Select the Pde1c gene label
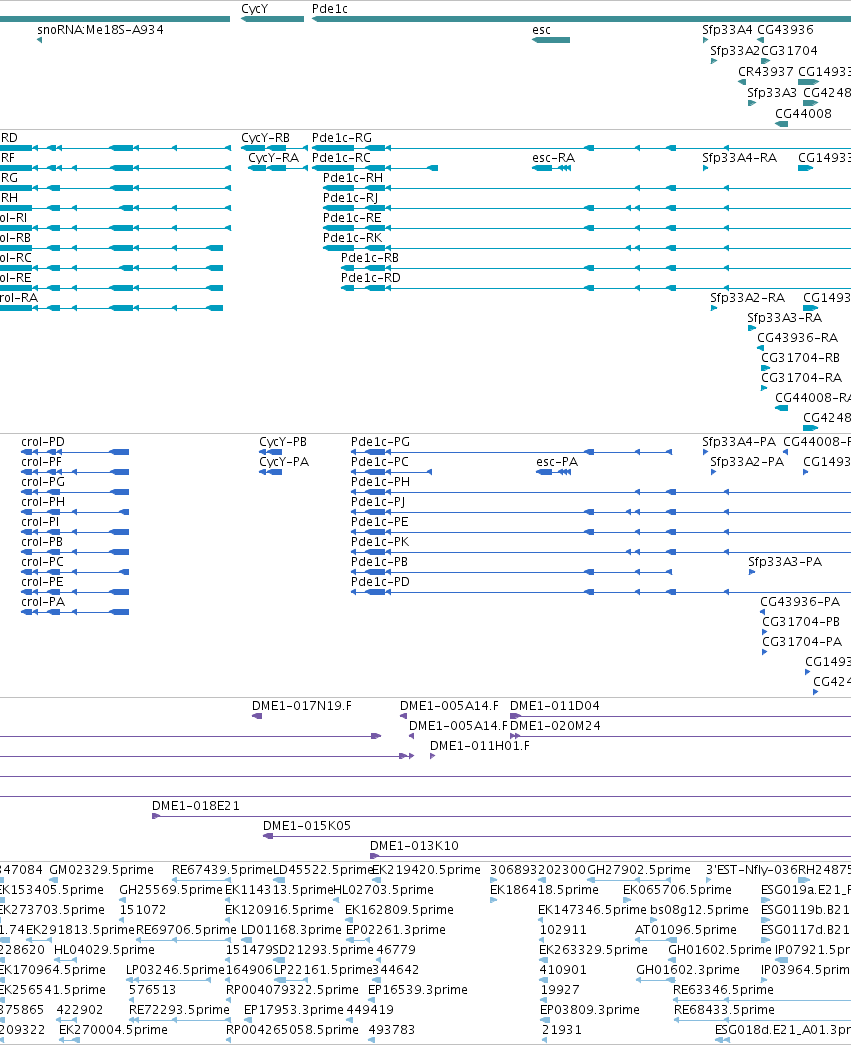The height and width of the screenshot is (1045, 851). click(x=329, y=9)
